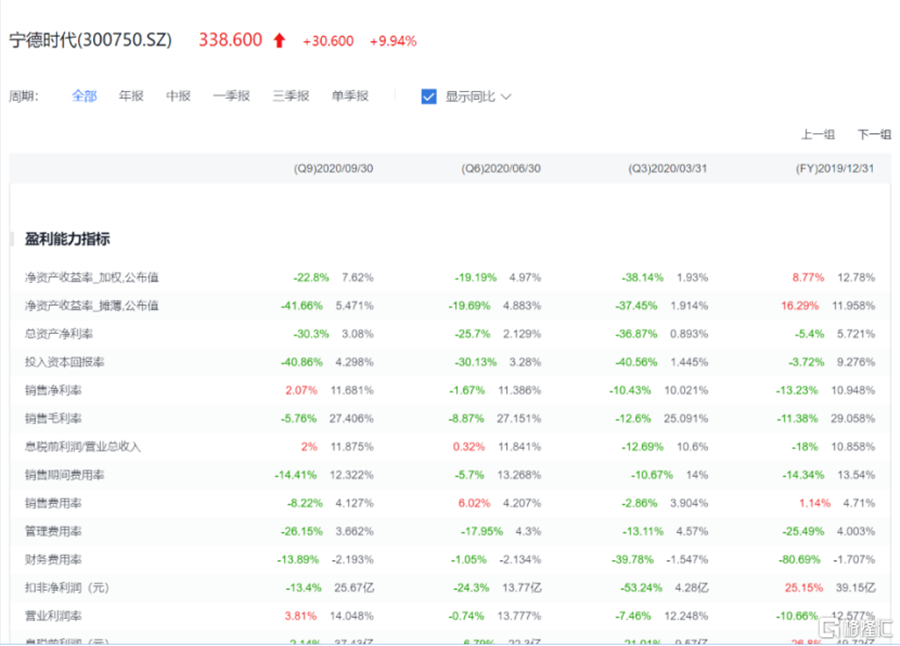The width and height of the screenshot is (900, 646).
Task: Go to previous group with 上一组
Action: pos(818,134)
